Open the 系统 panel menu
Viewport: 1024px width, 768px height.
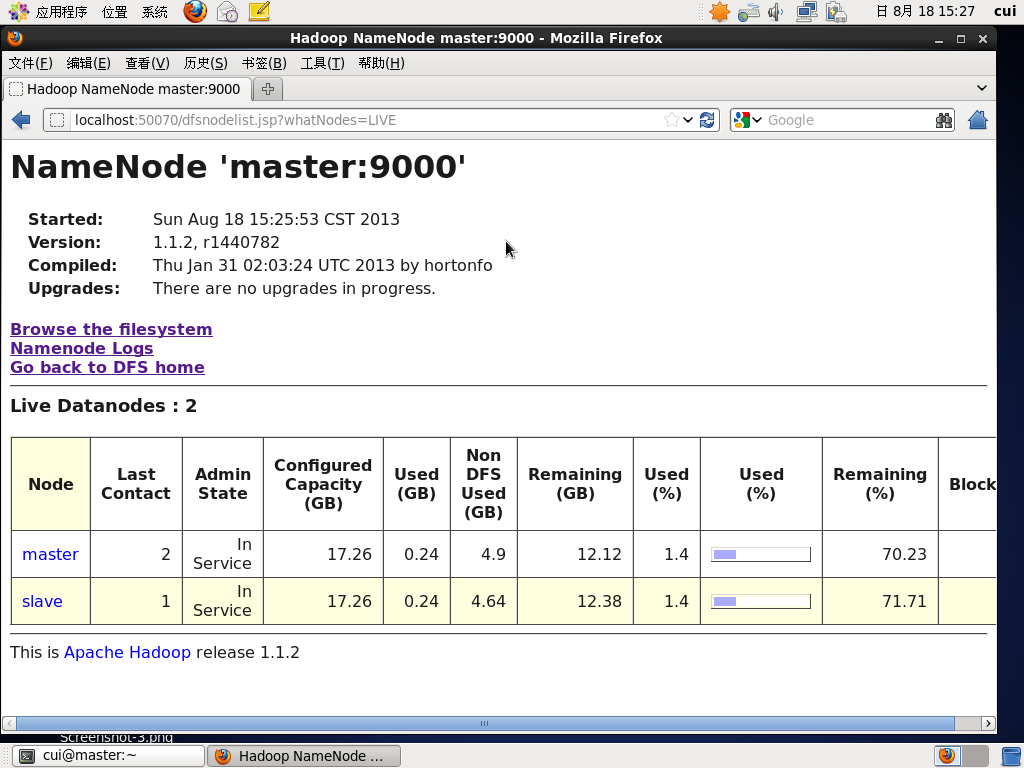tap(154, 12)
